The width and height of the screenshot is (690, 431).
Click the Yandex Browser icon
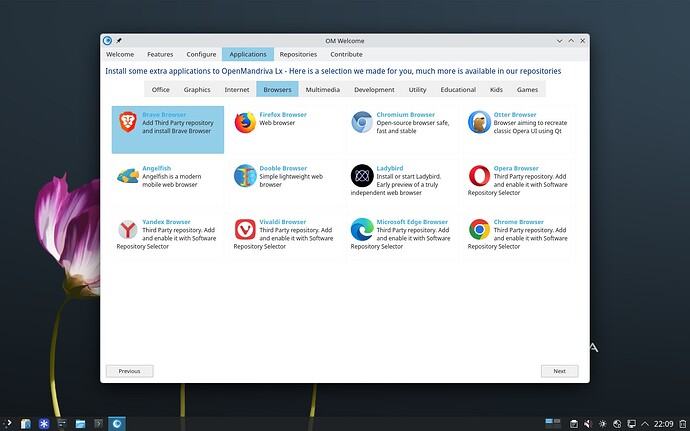pos(128,229)
